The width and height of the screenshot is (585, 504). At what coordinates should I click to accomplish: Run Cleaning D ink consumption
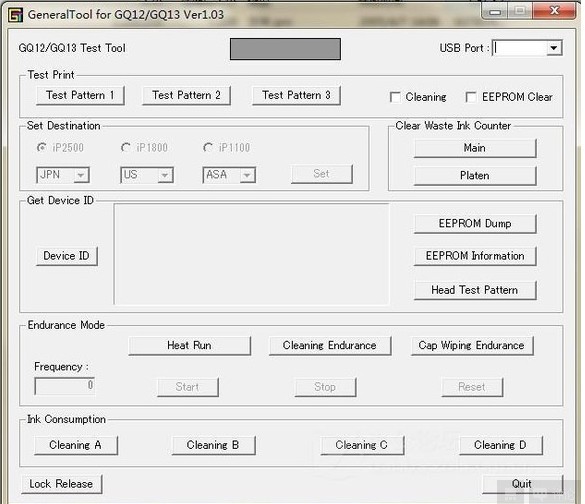501,445
